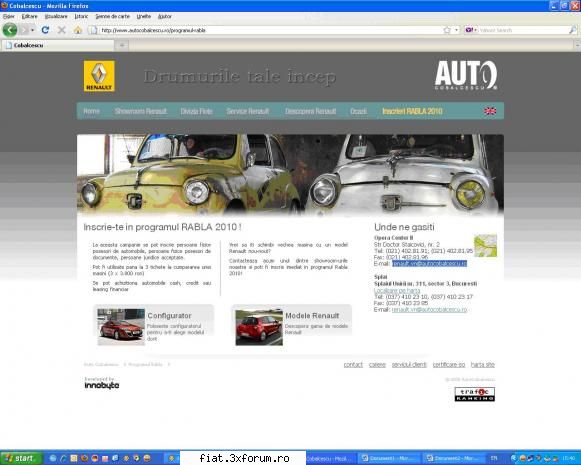Bookmark this page with the star icon
The height and width of the screenshot is (465, 581).
447,30
